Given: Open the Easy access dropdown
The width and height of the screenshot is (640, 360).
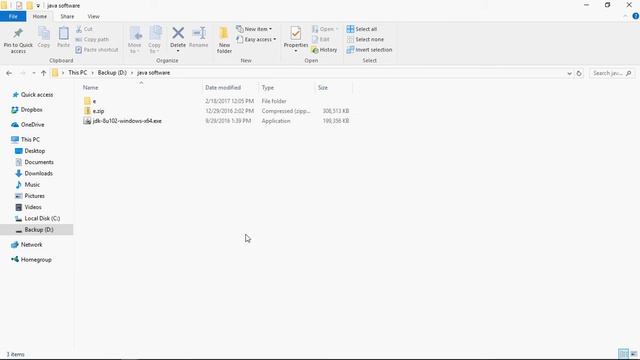Looking at the screenshot, I should pos(256,40).
